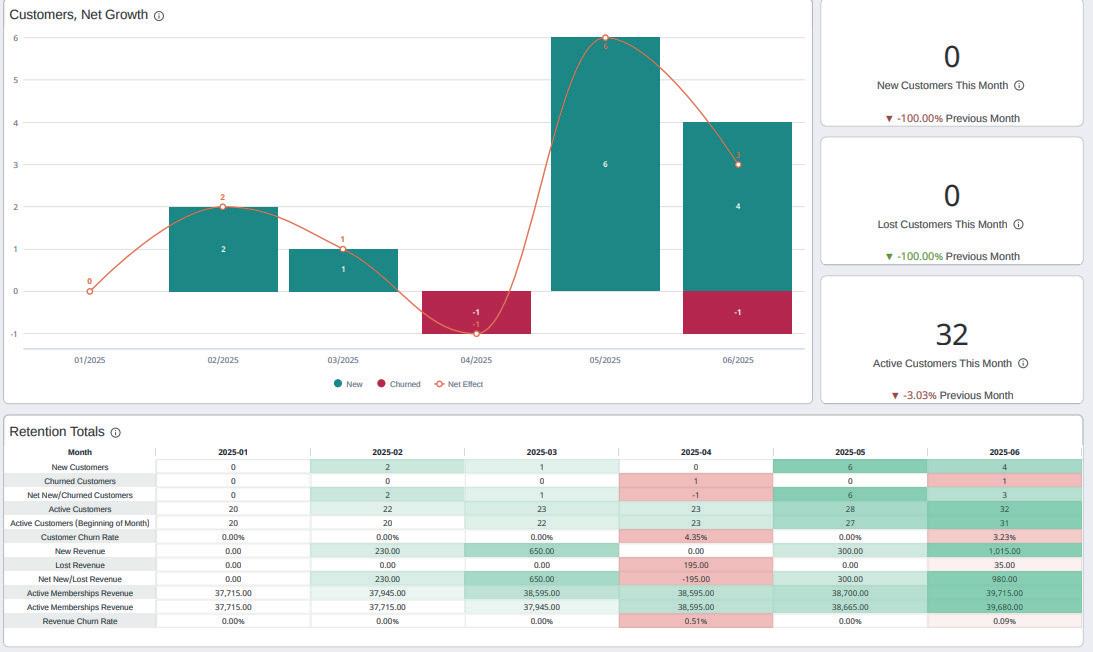The image size is (1093, 652).
Task: Click info icon next to New Customers This Month
Action: [1018, 86]
